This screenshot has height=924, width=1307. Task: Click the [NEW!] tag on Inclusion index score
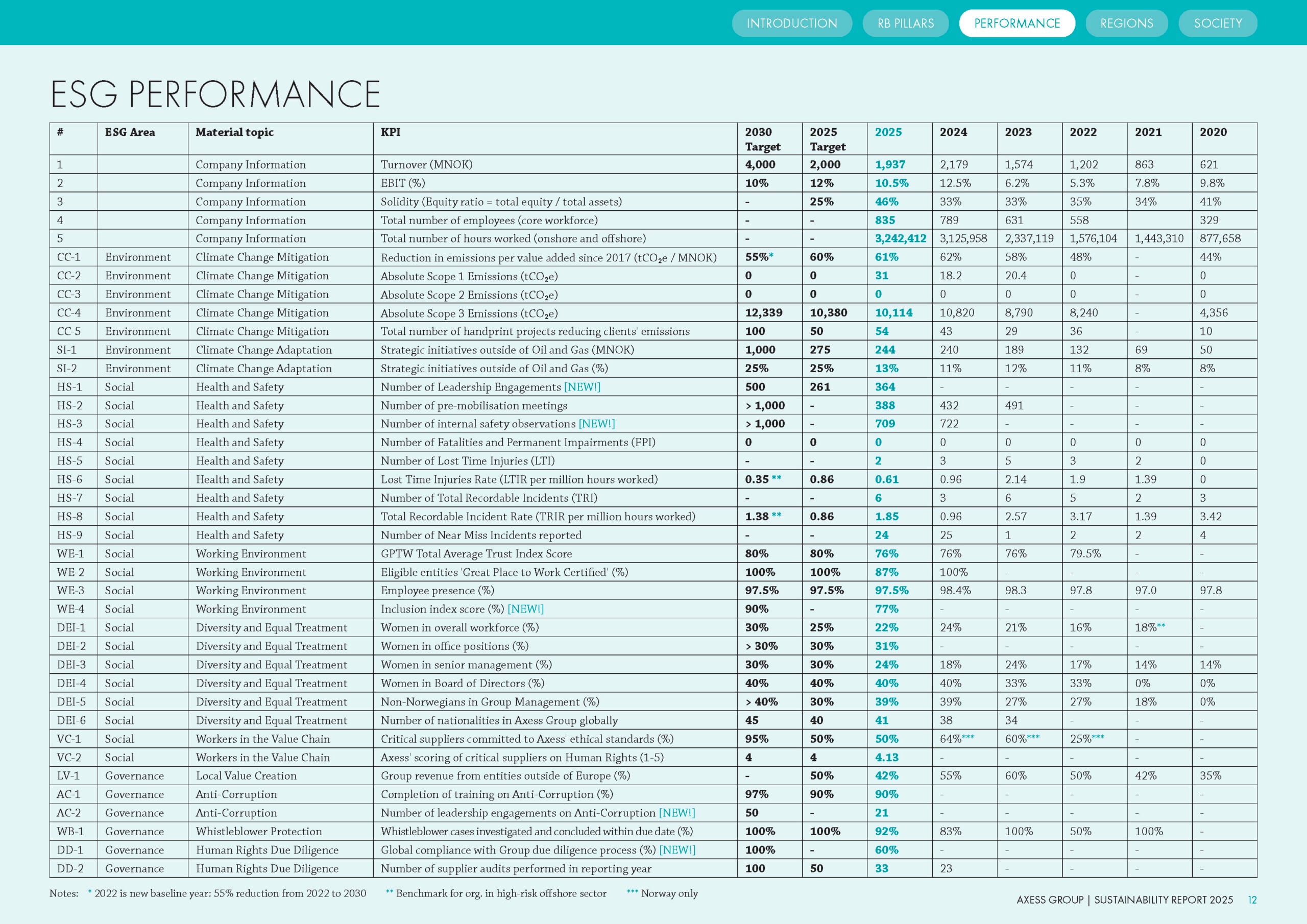(x=525, y=609)
